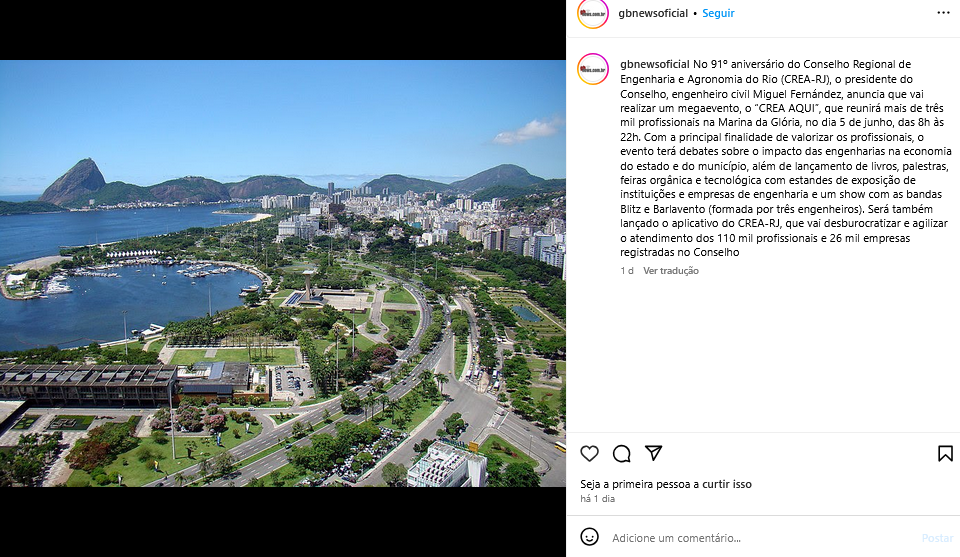The width and height of the screenshot is (960, 557).
Task: Follow account via Seguir link
Action: point(718,13)
